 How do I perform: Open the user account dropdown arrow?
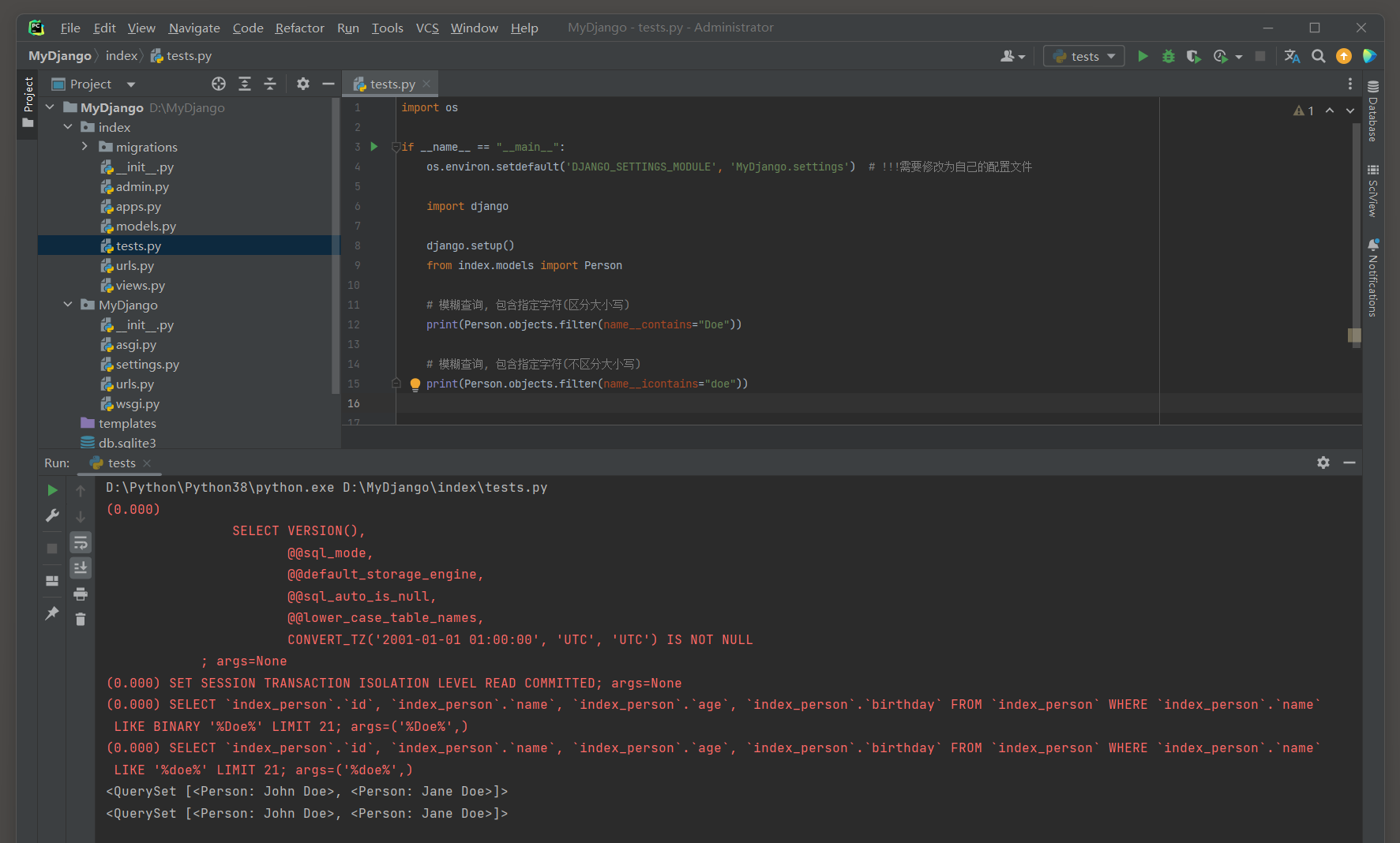tap(1022, 57)
